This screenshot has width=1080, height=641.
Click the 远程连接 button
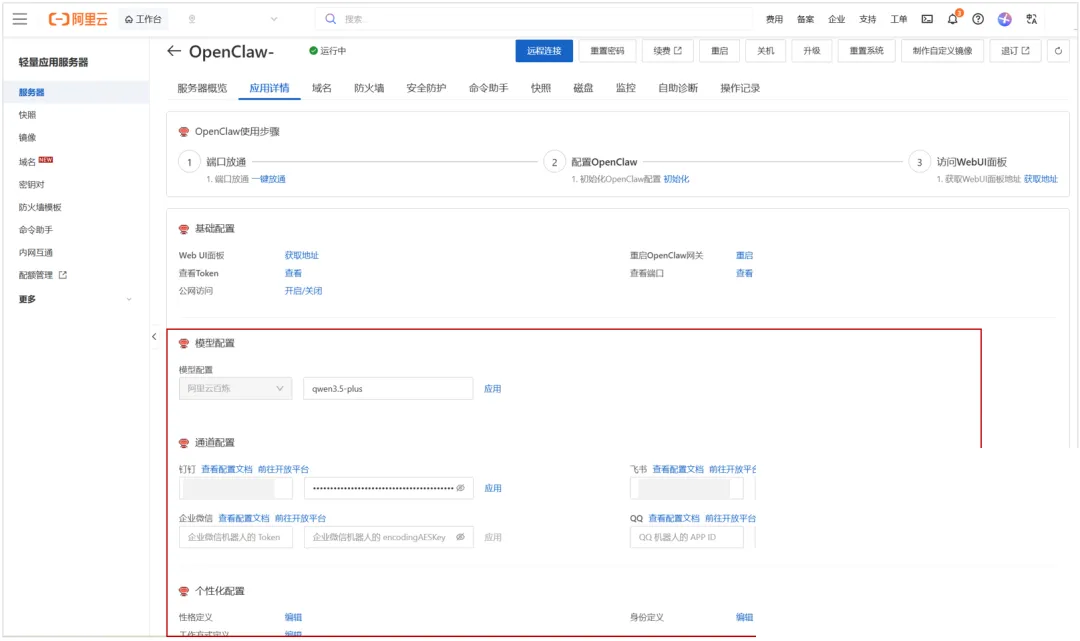pos(544,51)
